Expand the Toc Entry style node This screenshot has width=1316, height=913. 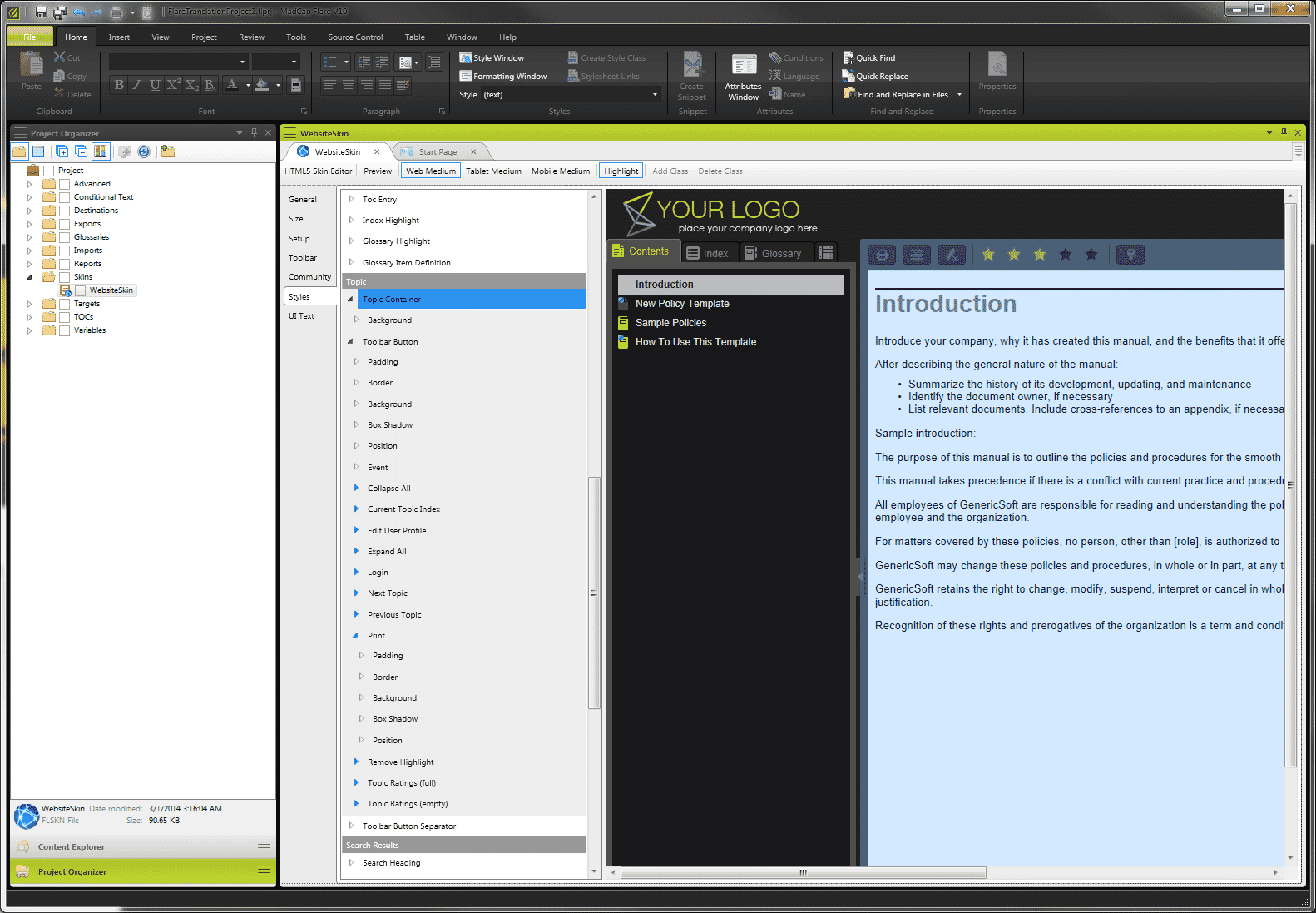[x=351, y=199]
